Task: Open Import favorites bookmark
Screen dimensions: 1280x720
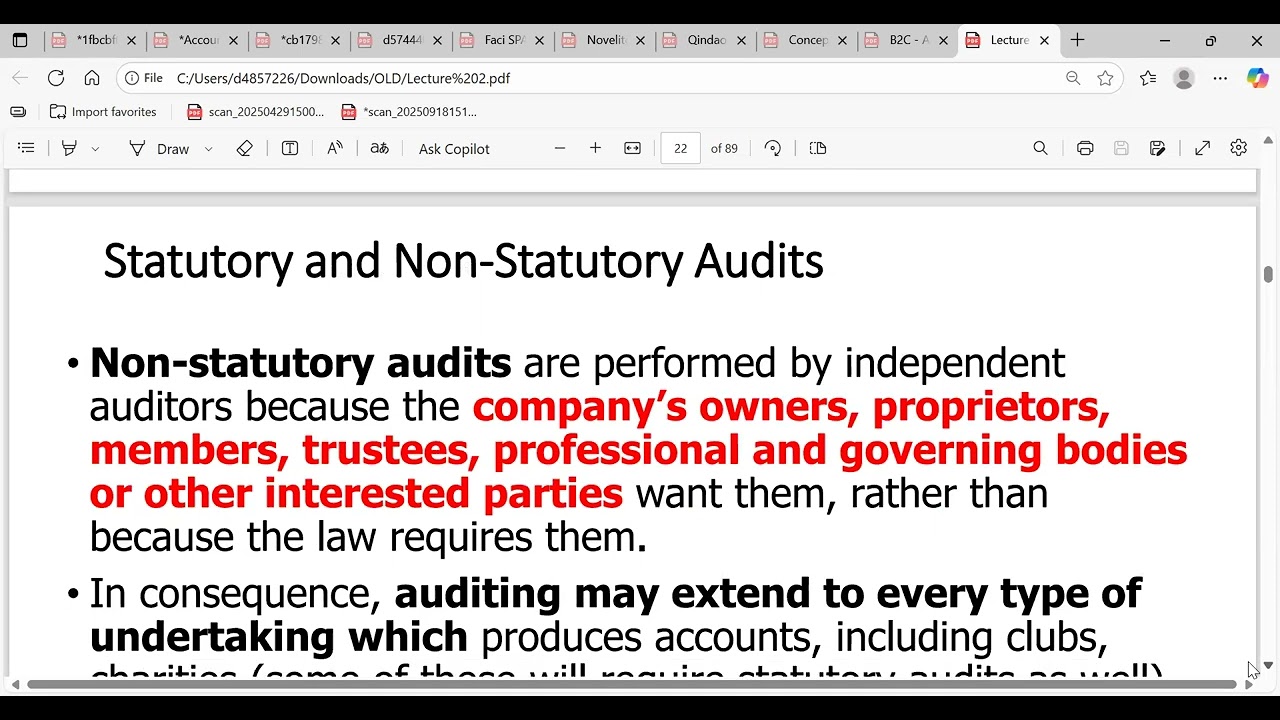Action: (103, 112)
